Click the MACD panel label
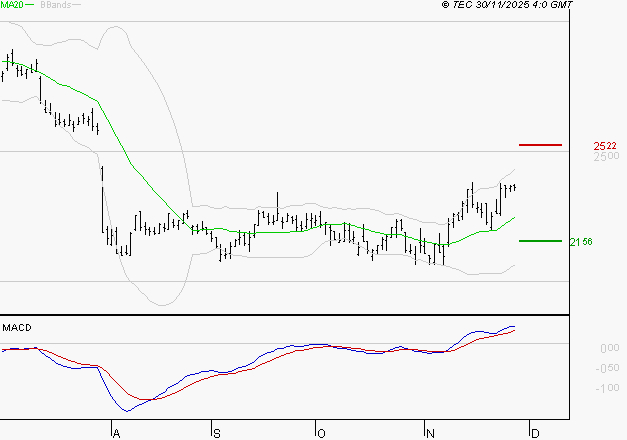 [17, 328]
